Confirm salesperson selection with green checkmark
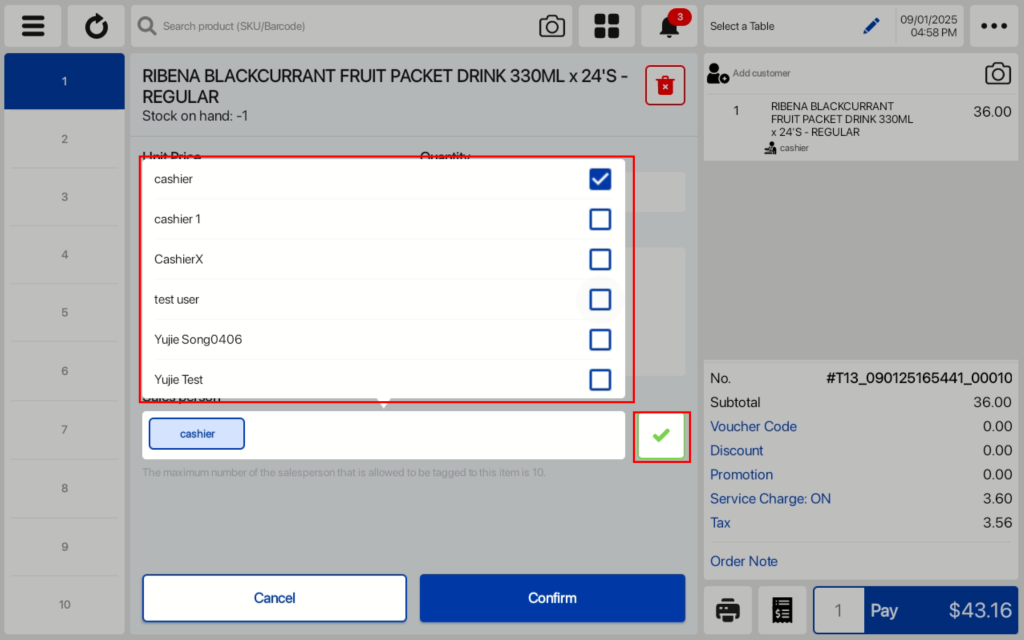Image resolution: width=1024 pixels, height=640 pixels. point(661,436)
